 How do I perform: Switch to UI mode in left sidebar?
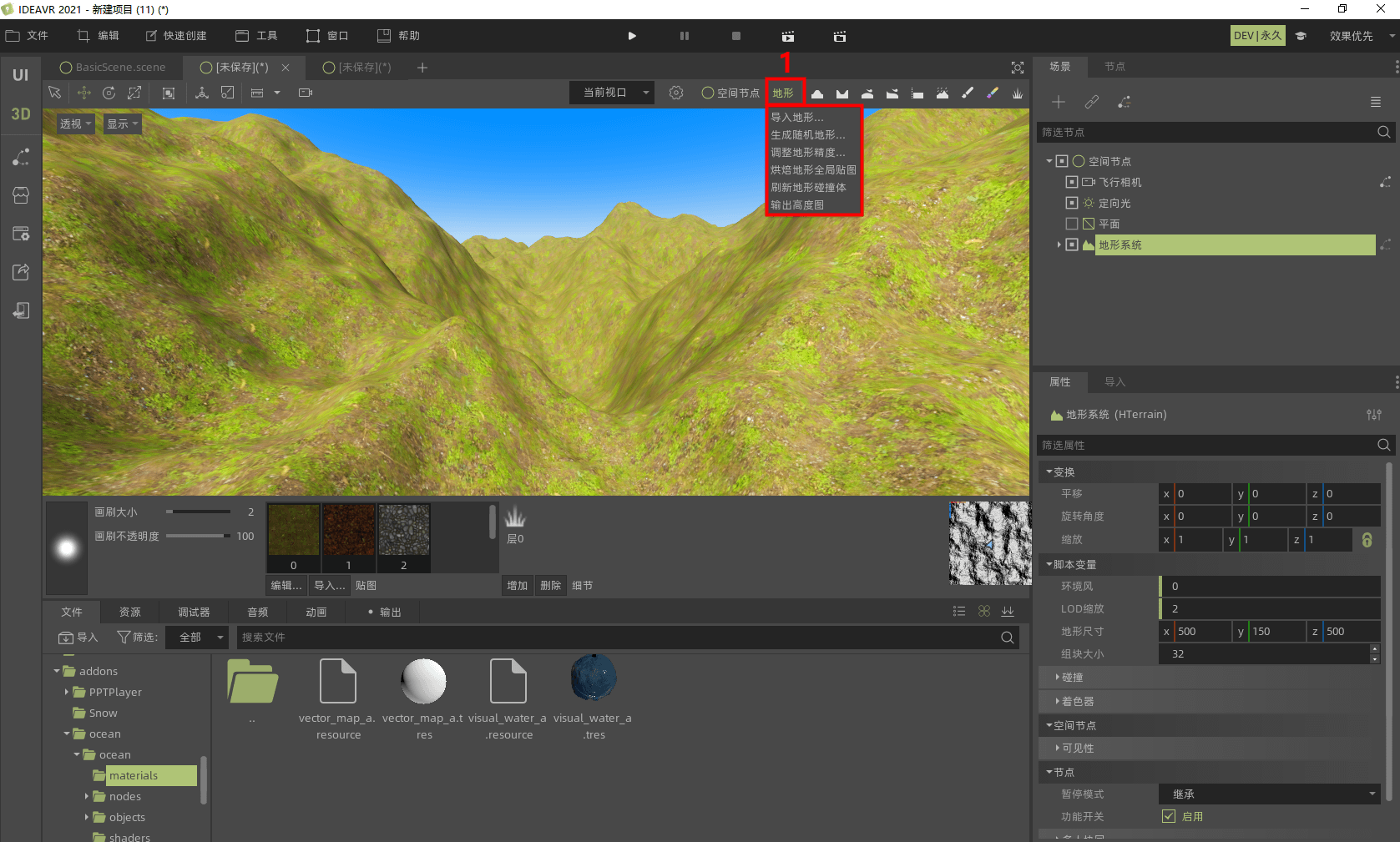click(x=21, y=75)
